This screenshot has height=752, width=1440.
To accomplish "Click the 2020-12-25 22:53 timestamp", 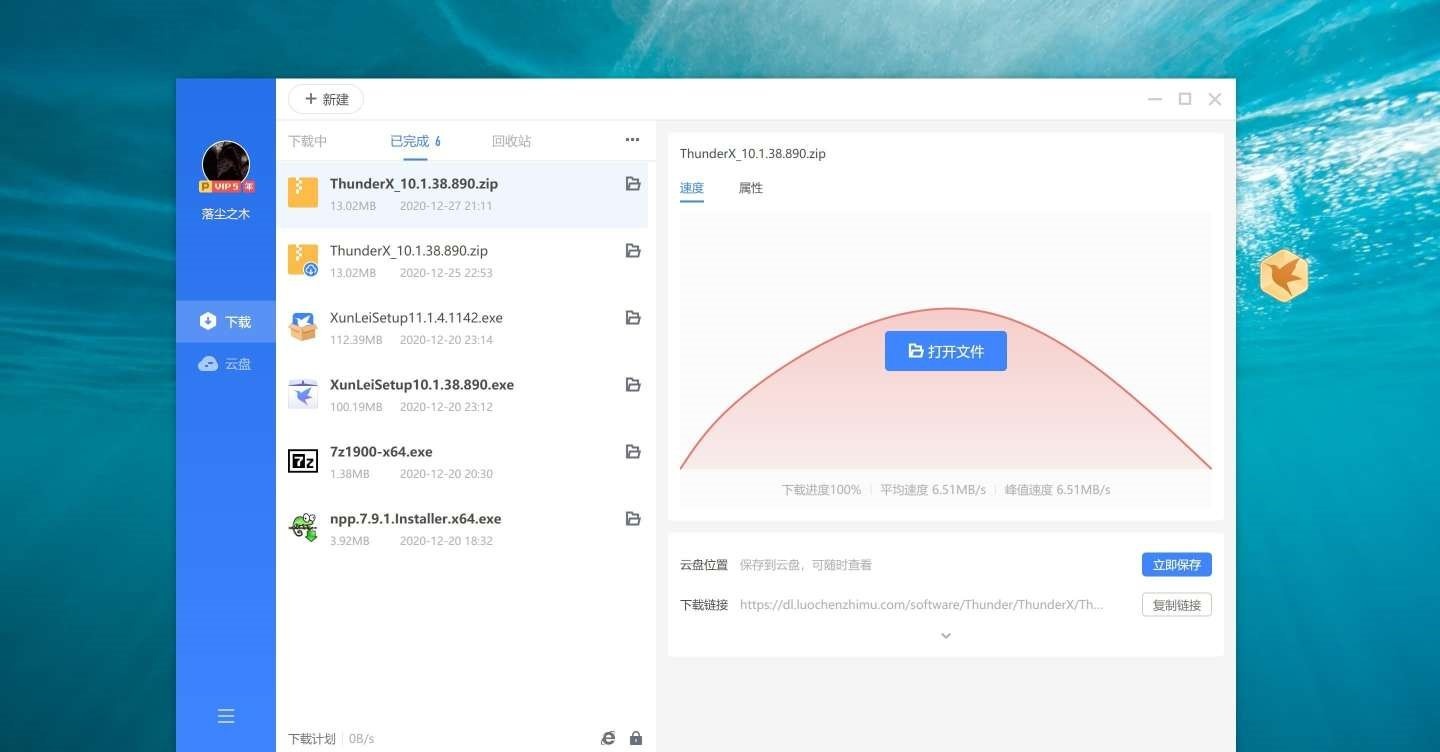I will coord(446,273).
